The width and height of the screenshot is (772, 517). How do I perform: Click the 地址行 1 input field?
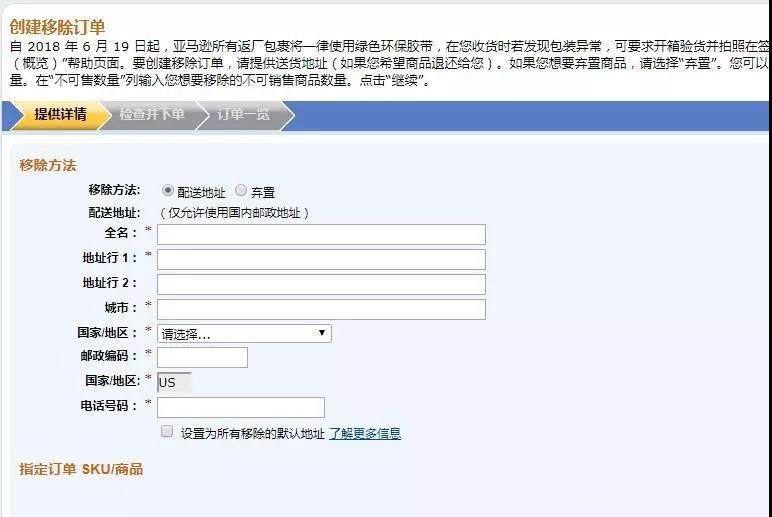click(321, 259)
